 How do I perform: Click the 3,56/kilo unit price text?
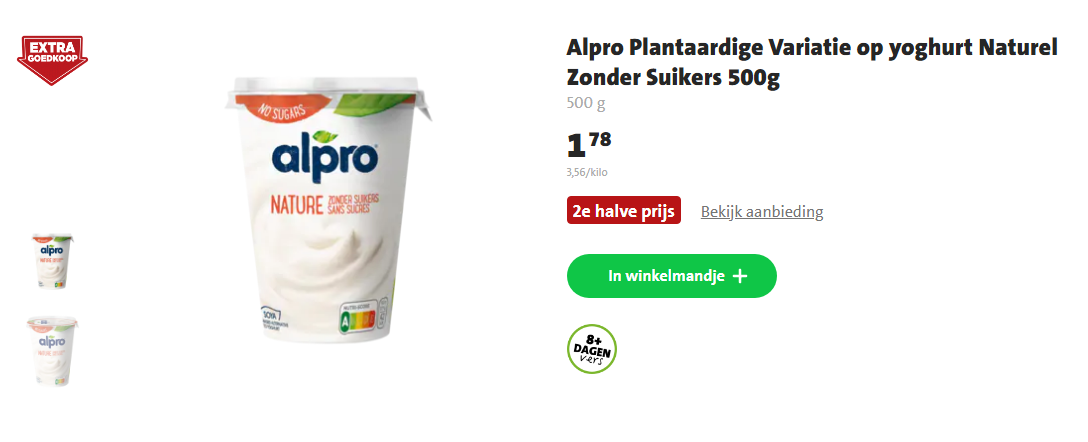pos(587,173)
